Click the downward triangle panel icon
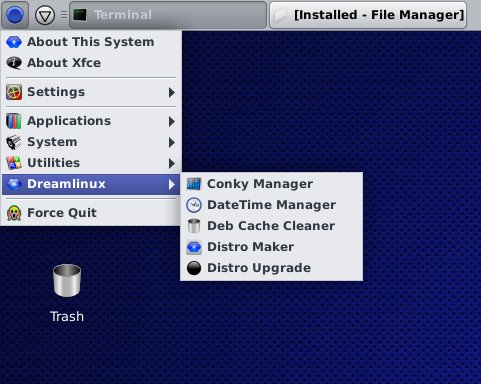This screenshot has width=481, height=384. coord(45,15)
